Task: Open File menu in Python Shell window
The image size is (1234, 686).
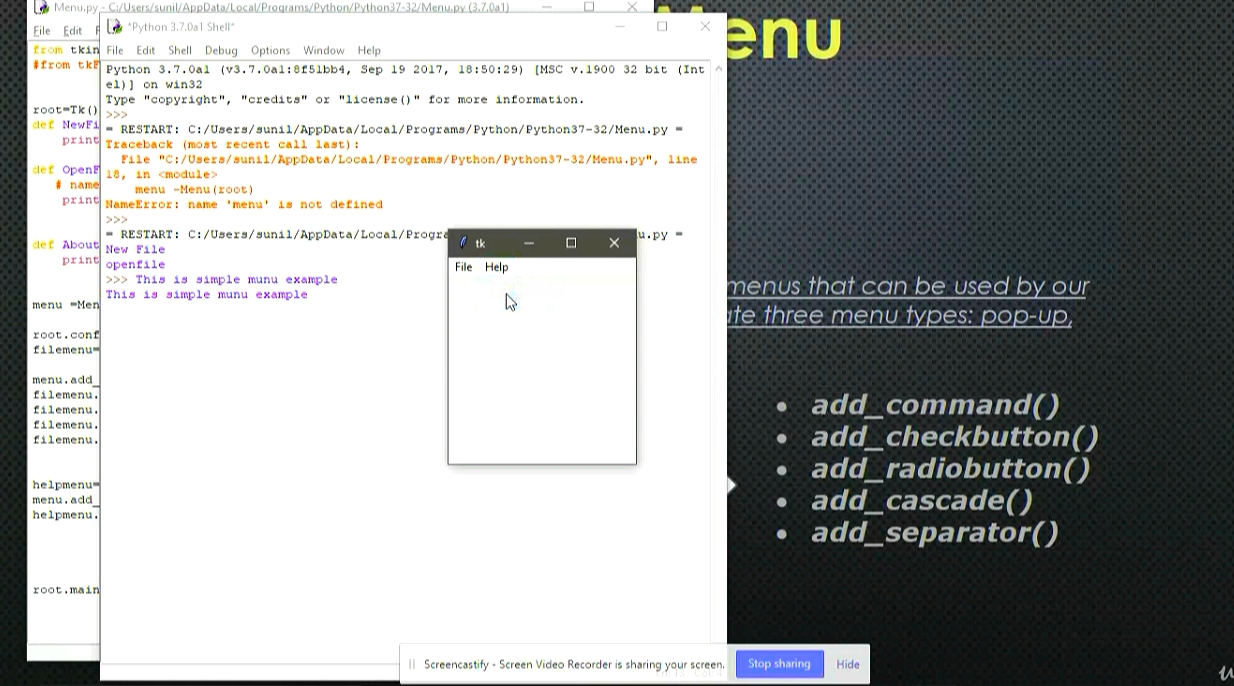Action: click(x=115, y=50)
